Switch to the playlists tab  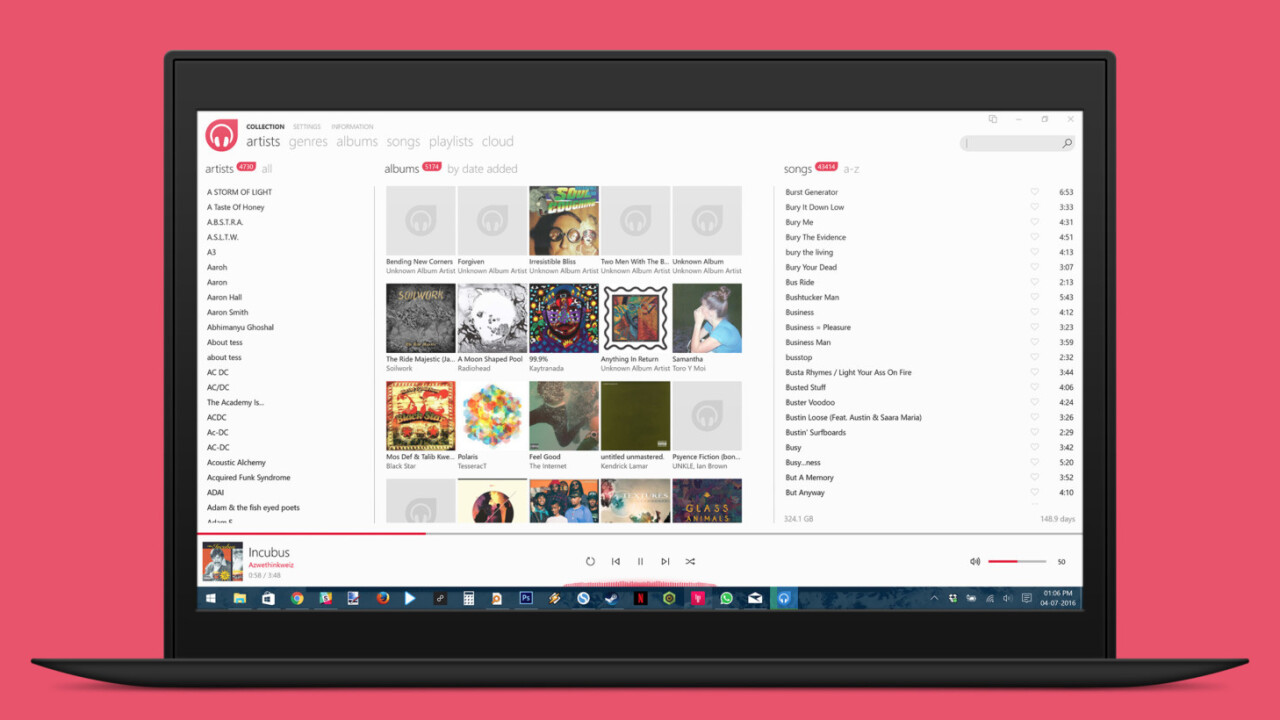[451, 142]
